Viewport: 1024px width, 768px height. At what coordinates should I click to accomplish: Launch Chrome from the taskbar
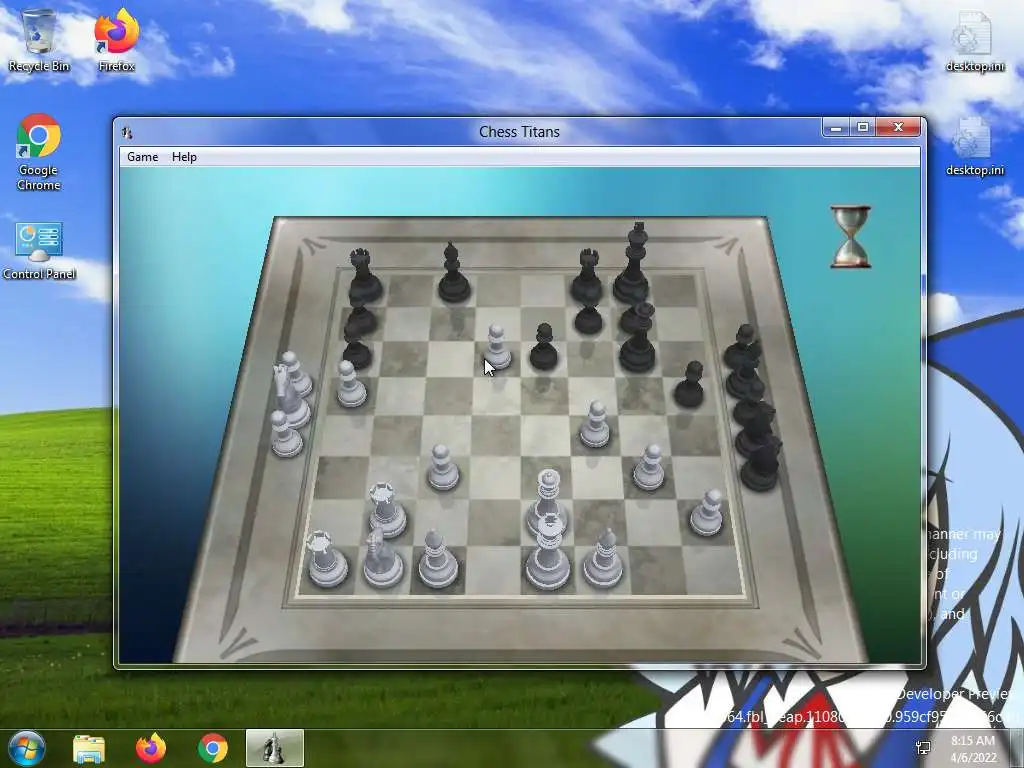pyautogui.click(x=212, y=748)
